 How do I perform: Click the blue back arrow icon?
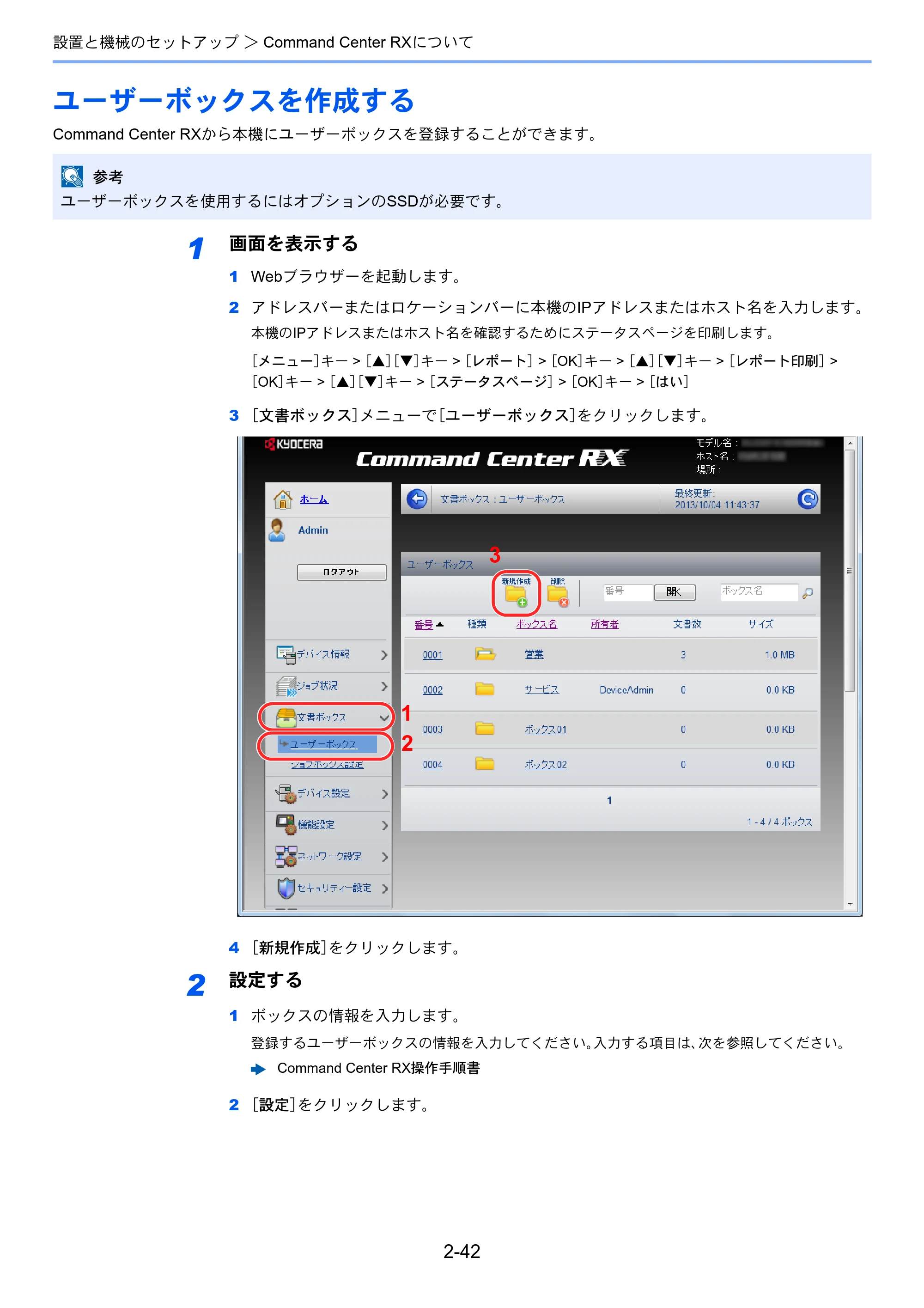pos(417,499)
